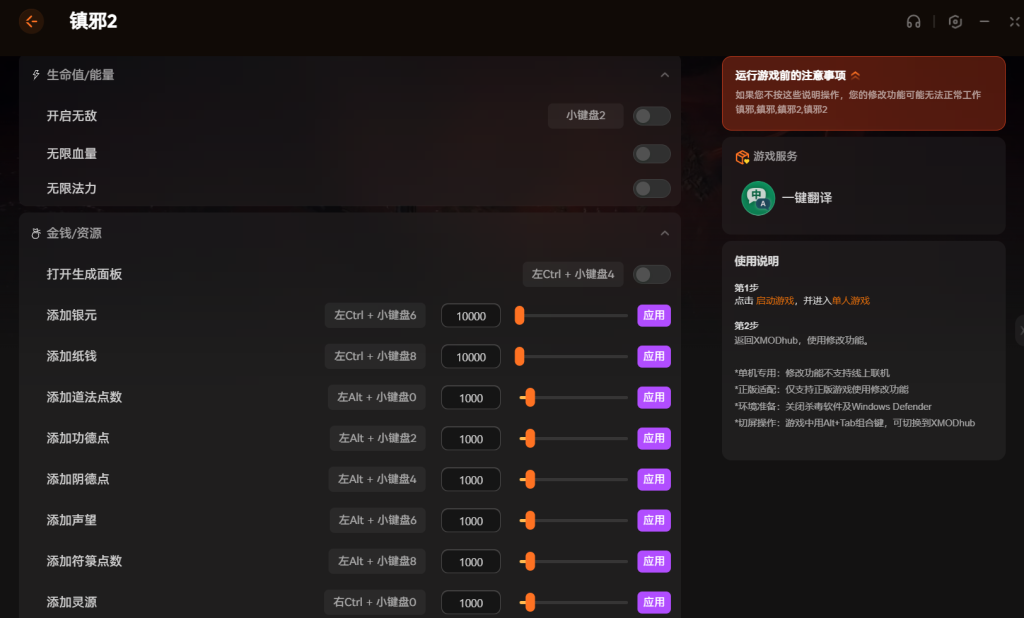Open the hexagon settings icon
Image resolution: width=1024 pixels, height=618 pixels.
click(956, 22)
